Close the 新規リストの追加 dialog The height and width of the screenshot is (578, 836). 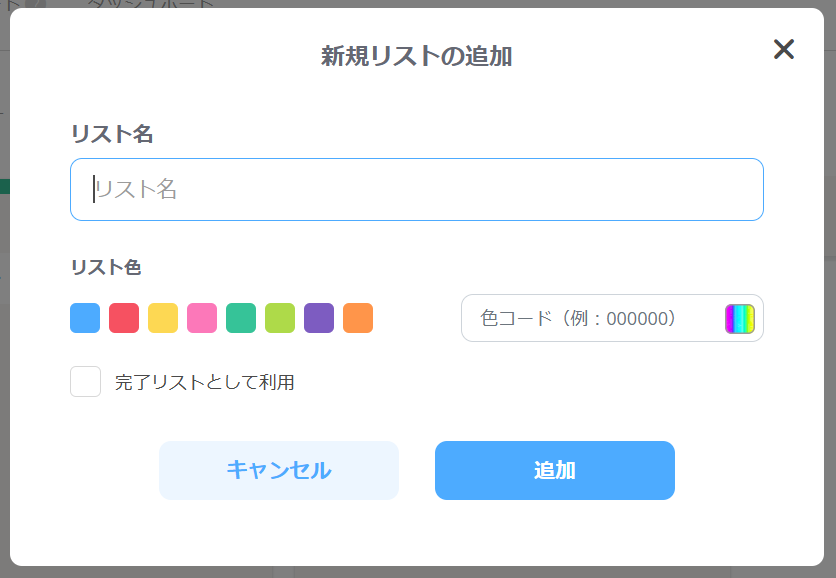786,49
